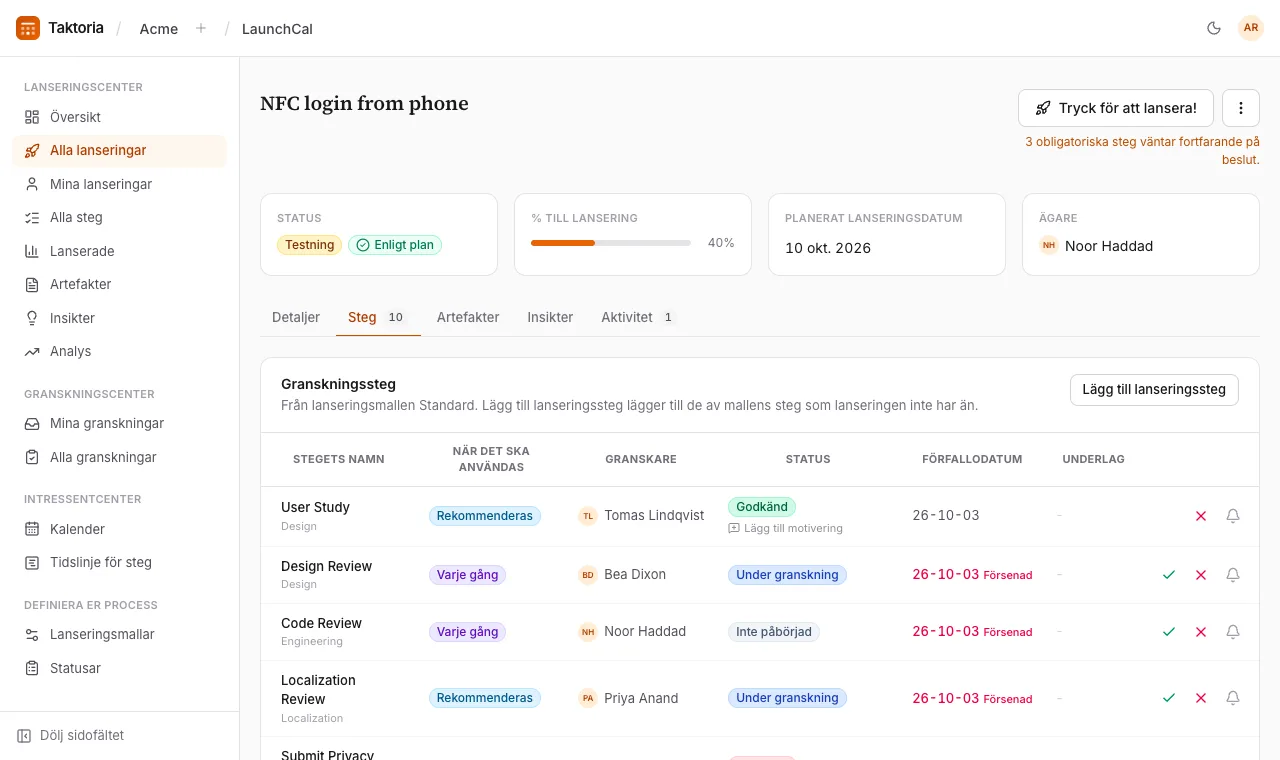
Task: Open the three-dot more options menu
Action: click(x=1241, y=108)
